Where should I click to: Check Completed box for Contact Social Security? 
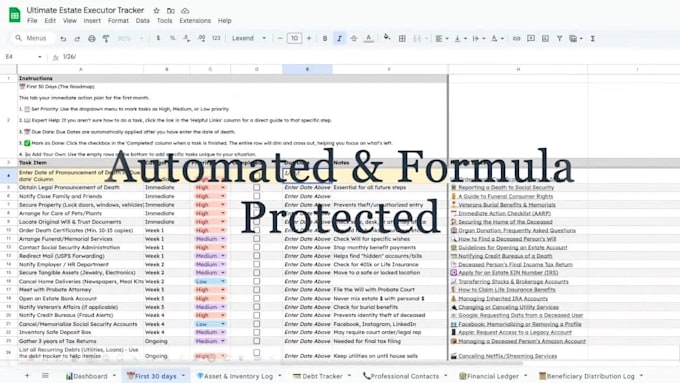pos(257,247)
